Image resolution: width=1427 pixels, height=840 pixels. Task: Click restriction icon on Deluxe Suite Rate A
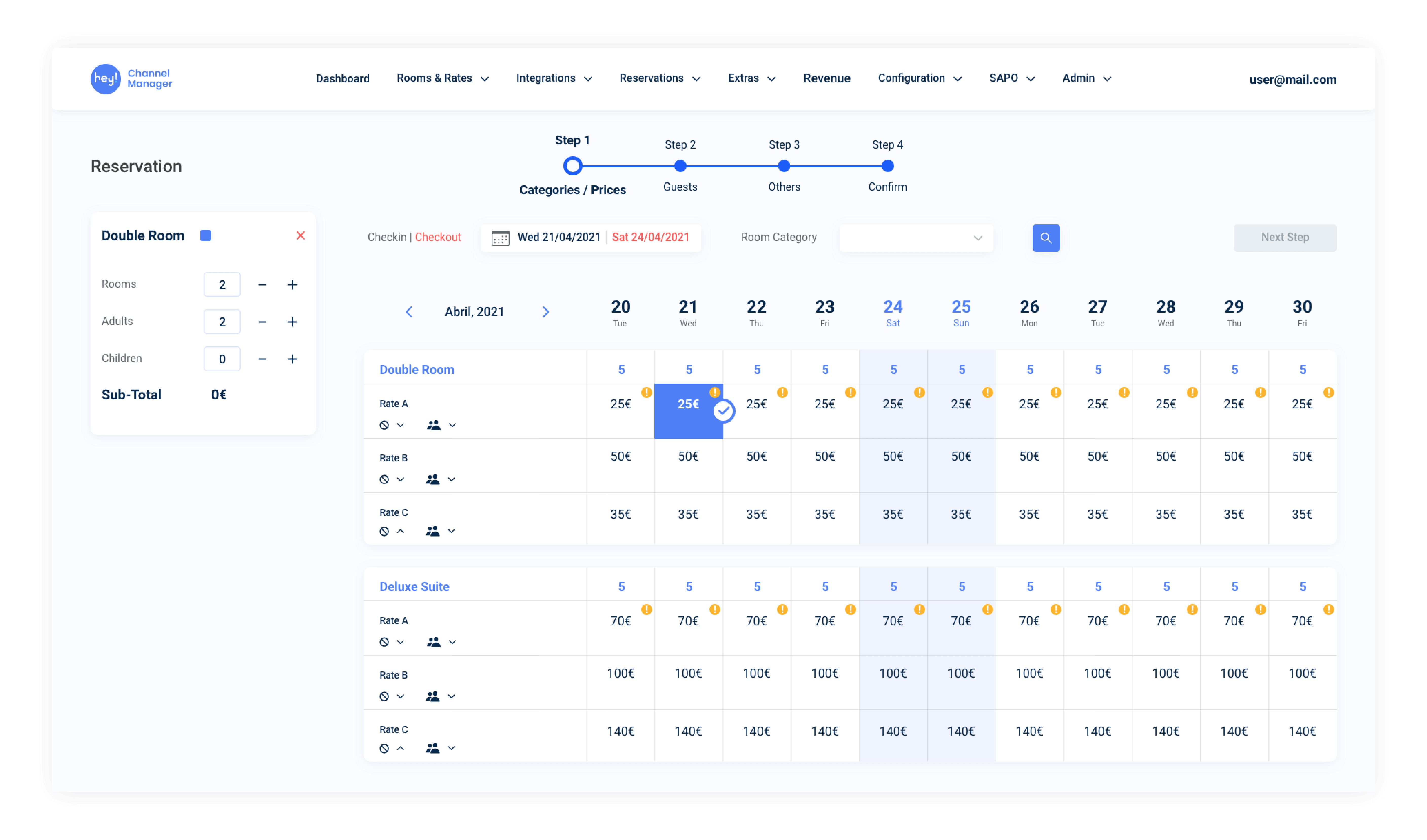[384, 642]
